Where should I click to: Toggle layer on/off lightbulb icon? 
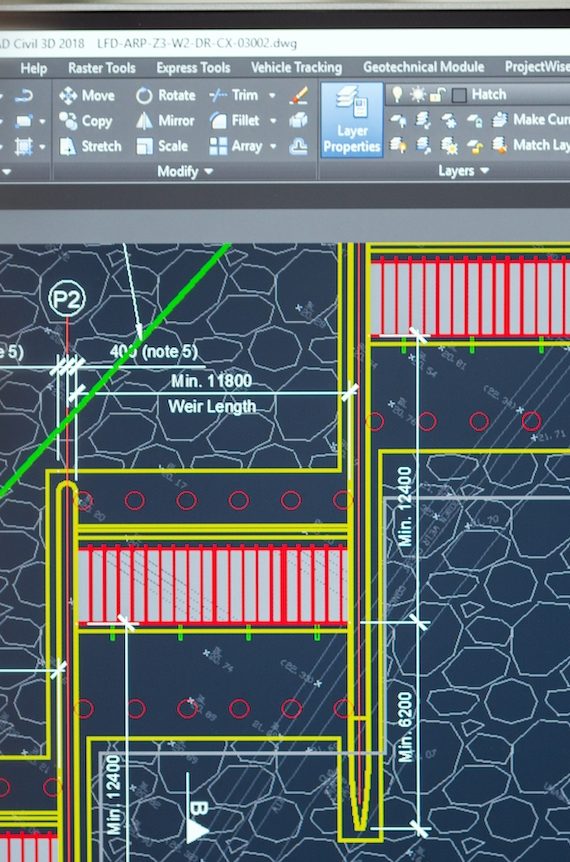(x=397, y=94)
